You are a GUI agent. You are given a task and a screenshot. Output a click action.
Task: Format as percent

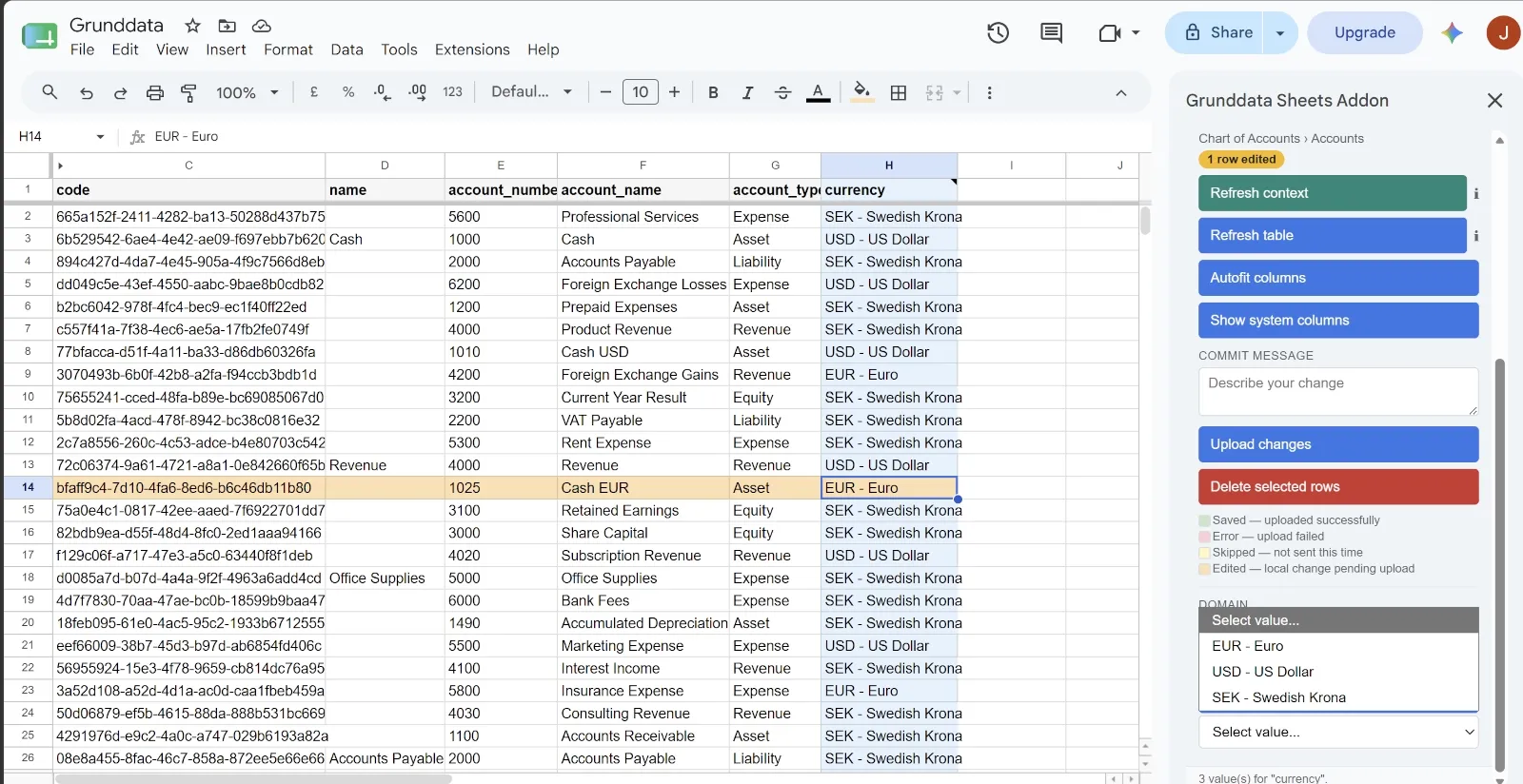[x=348, y=92]
